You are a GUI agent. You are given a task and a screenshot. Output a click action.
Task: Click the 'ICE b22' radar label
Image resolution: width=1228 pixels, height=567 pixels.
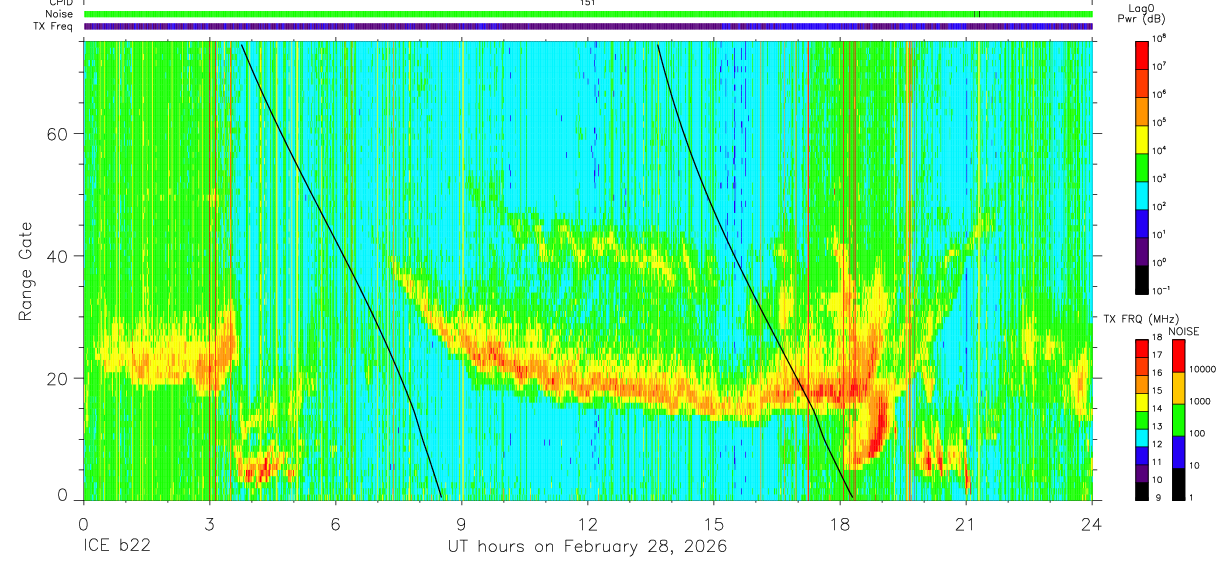tap(116, 547)
